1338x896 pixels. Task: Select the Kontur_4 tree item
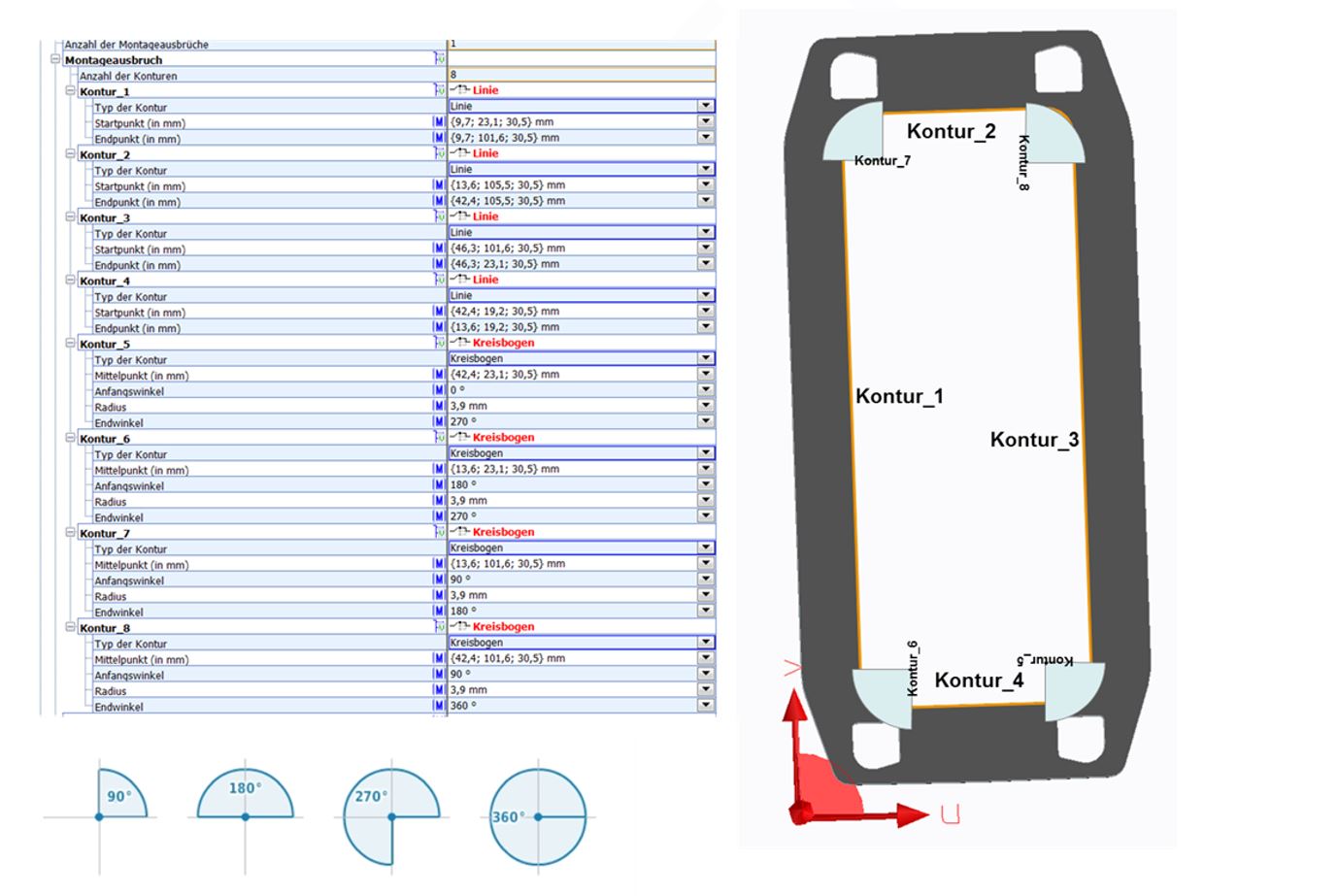click(104, 281)
